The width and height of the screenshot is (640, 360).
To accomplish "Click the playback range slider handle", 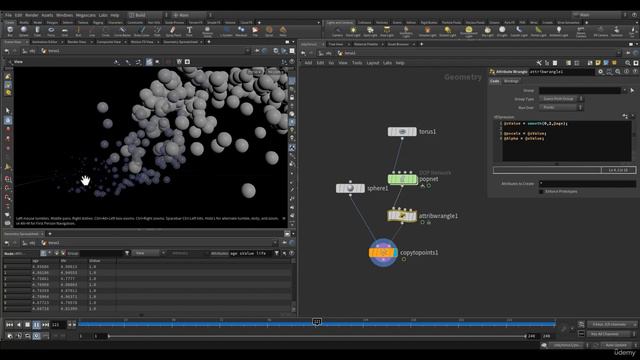I will pyautogui.click(x=109, y=336).
